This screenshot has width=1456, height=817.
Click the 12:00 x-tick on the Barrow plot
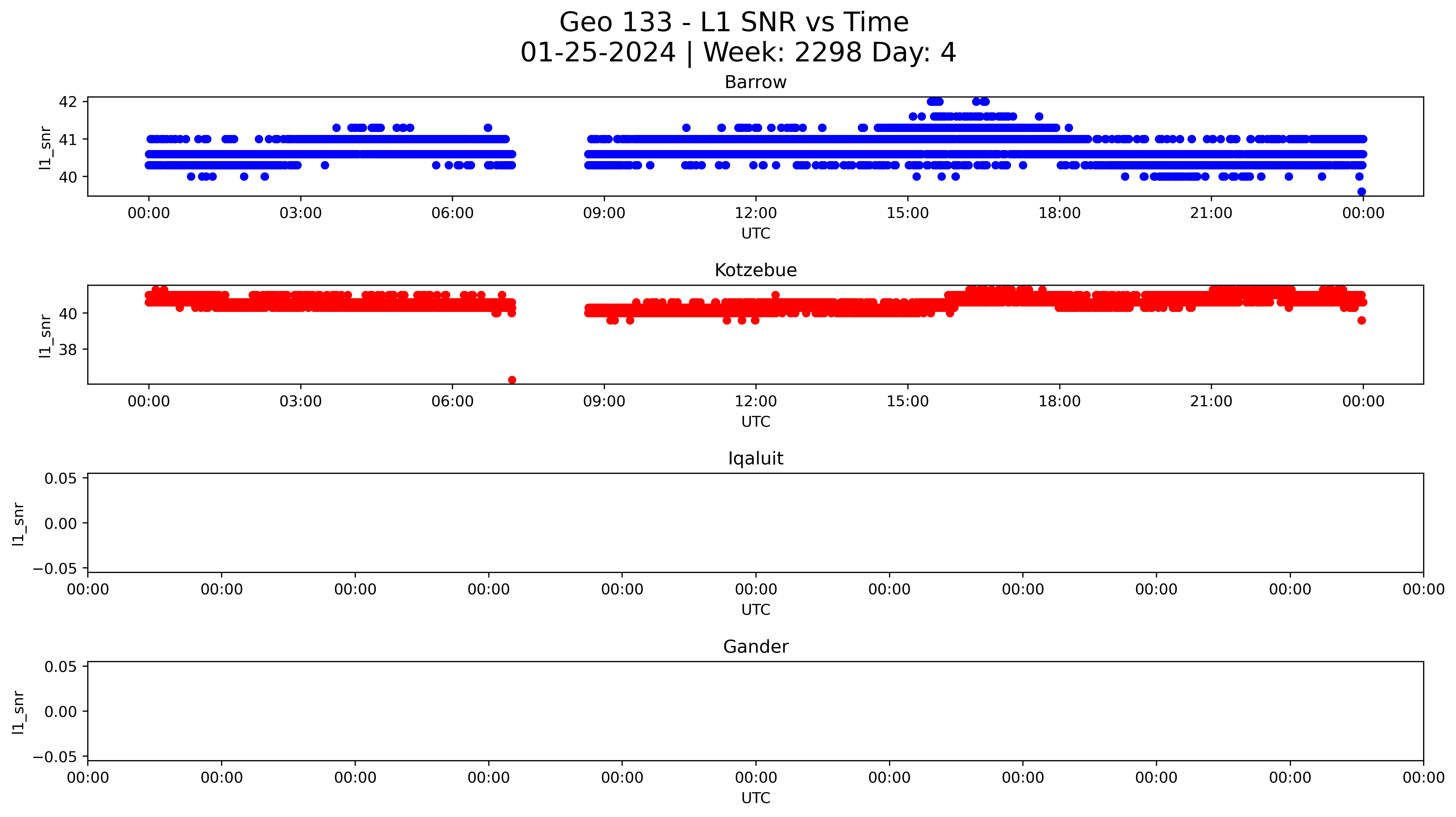(x=756, y=214)
